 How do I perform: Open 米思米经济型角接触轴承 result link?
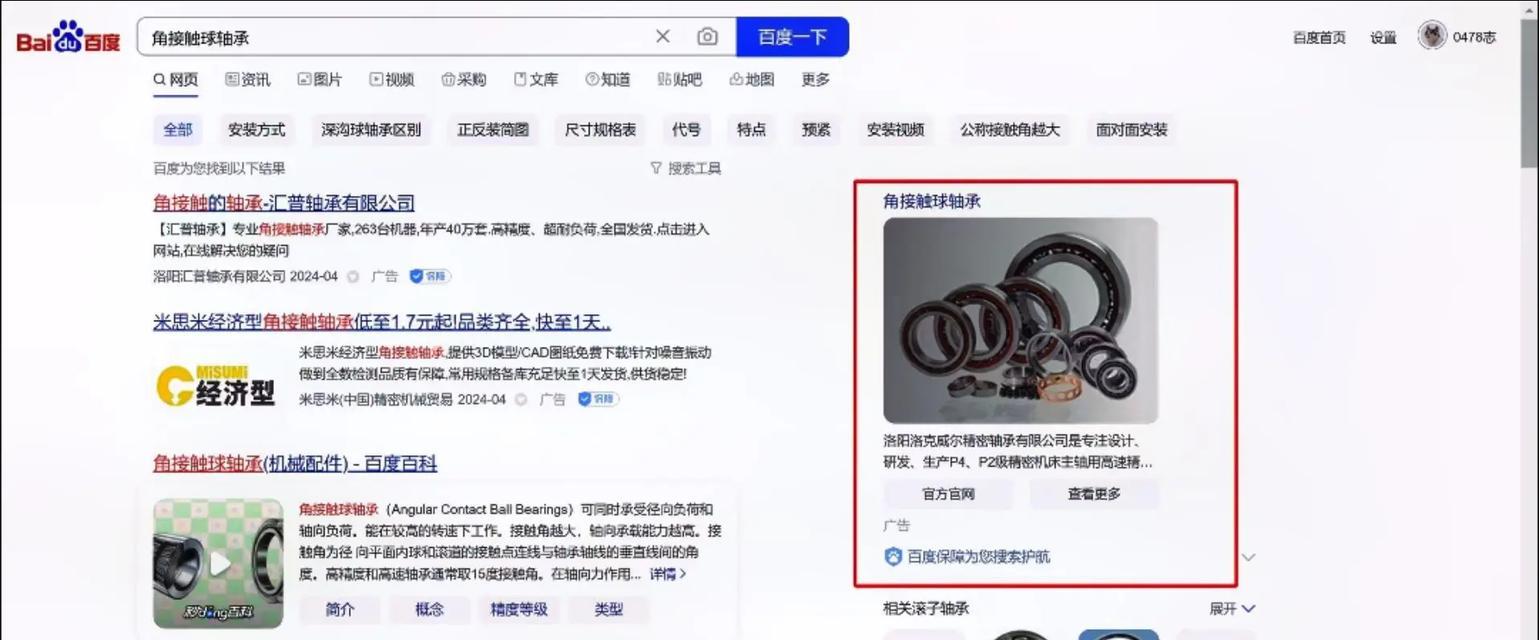point(382,322)
